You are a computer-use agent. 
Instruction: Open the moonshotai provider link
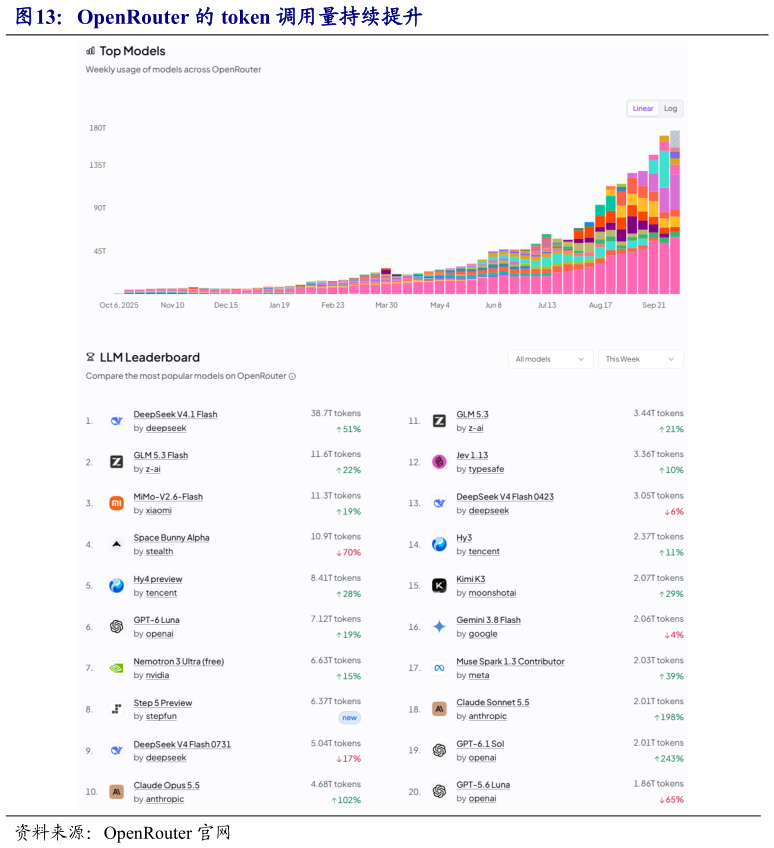[x=492, y=593]
